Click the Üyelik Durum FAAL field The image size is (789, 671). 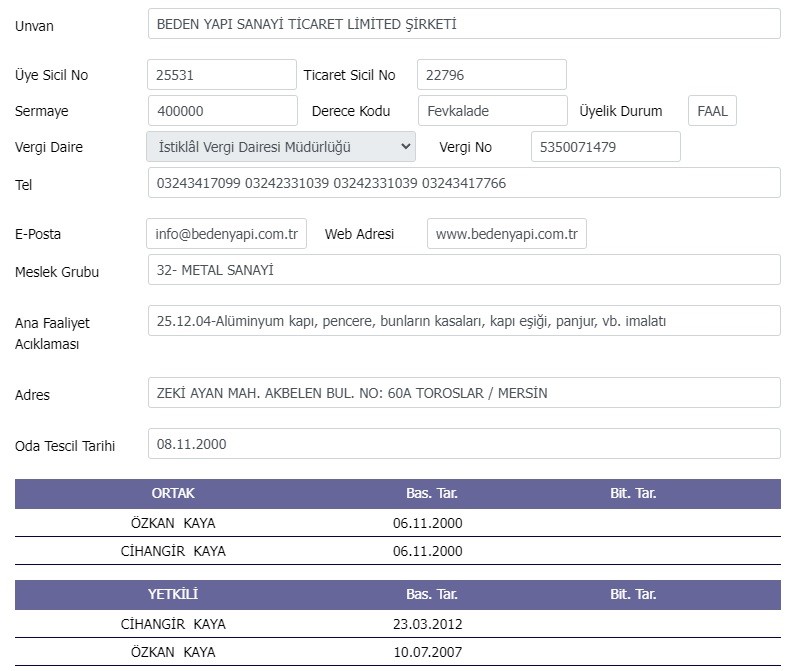coord(712,111)
